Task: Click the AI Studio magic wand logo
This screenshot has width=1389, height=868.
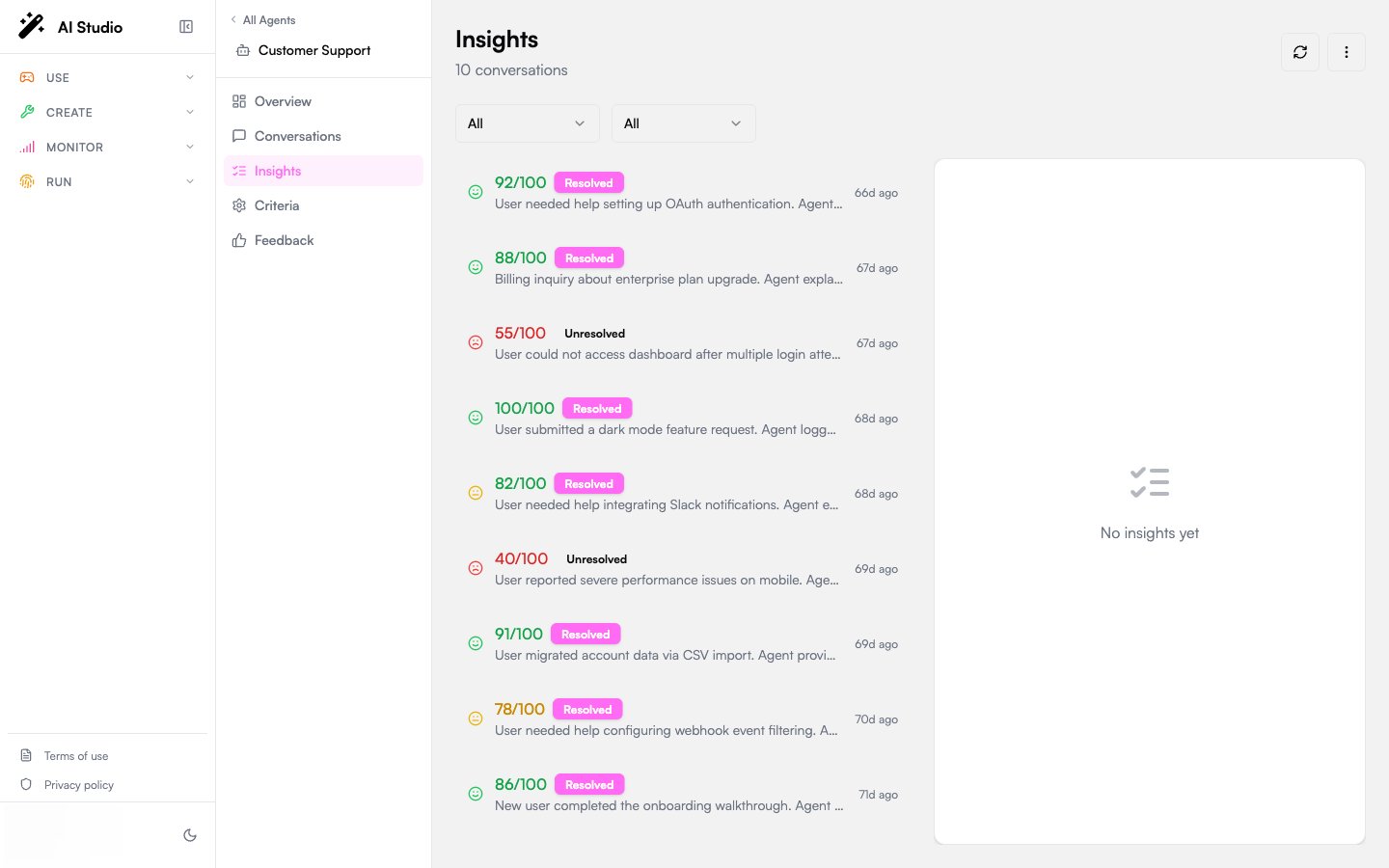Action: [x=32, y=26]
